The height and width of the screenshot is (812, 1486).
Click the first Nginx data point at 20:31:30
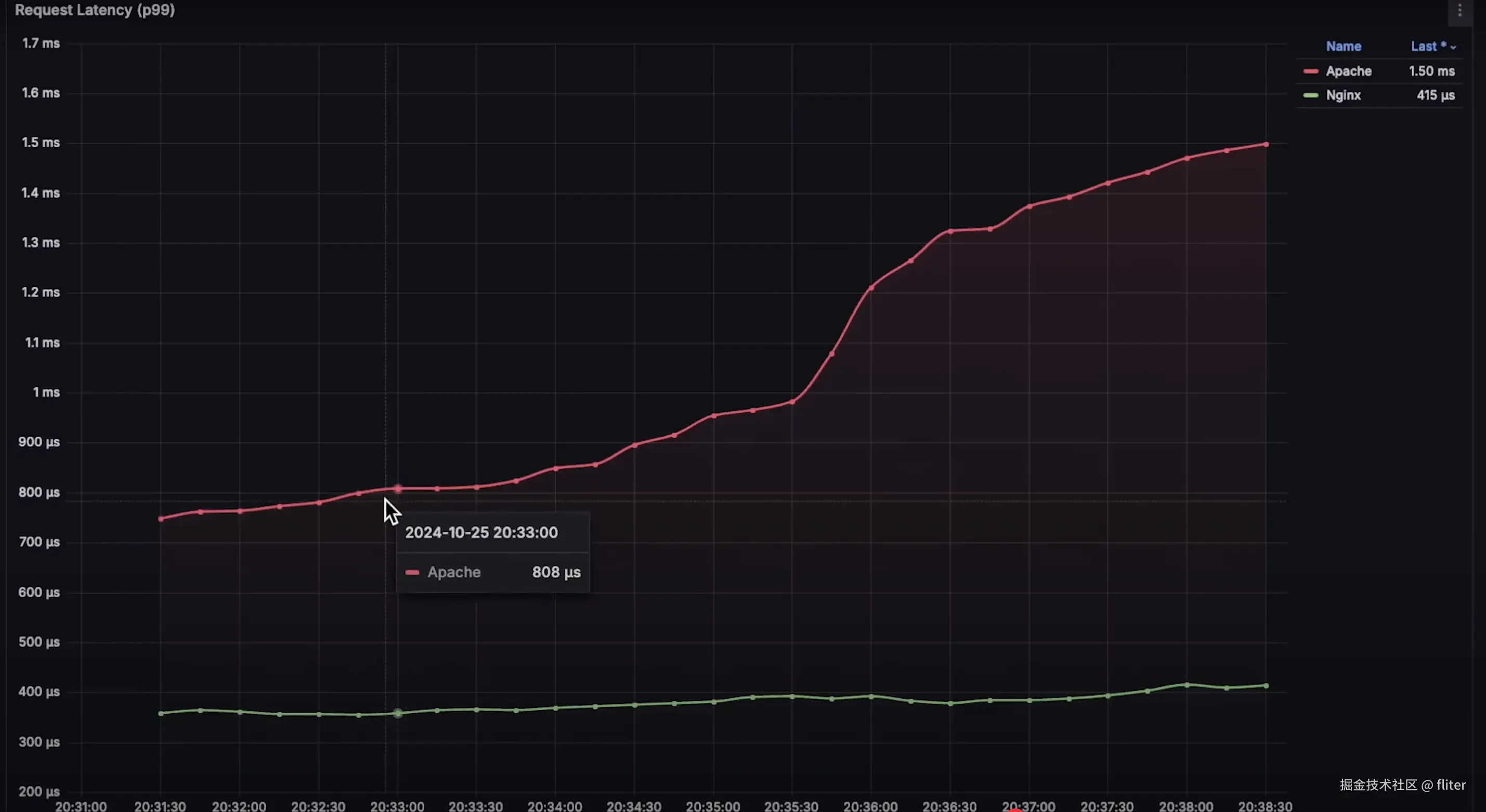click(x=161, y=713)
